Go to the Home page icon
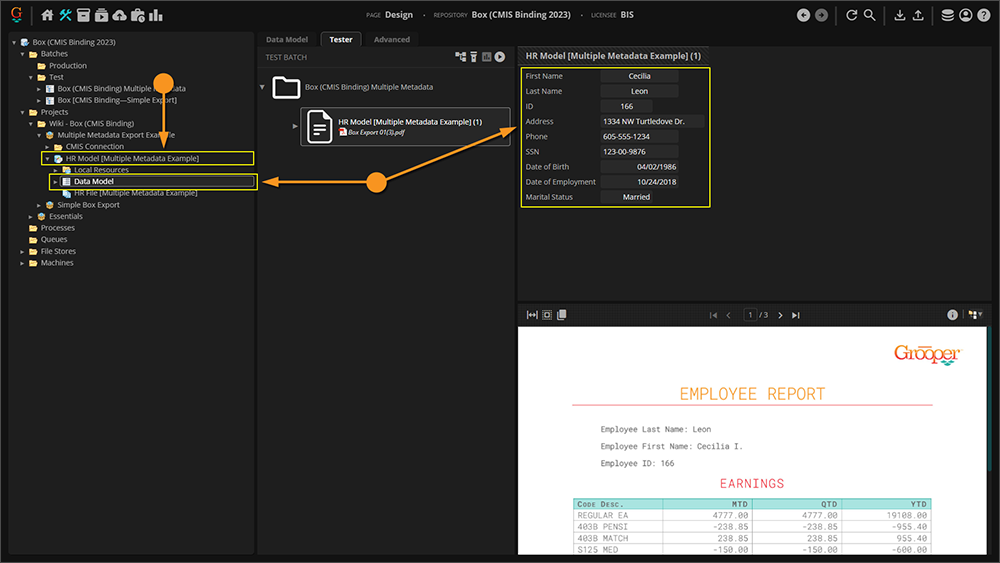Image resolution: width=1000 pixels, height=563 pixels. click(47, 15)
